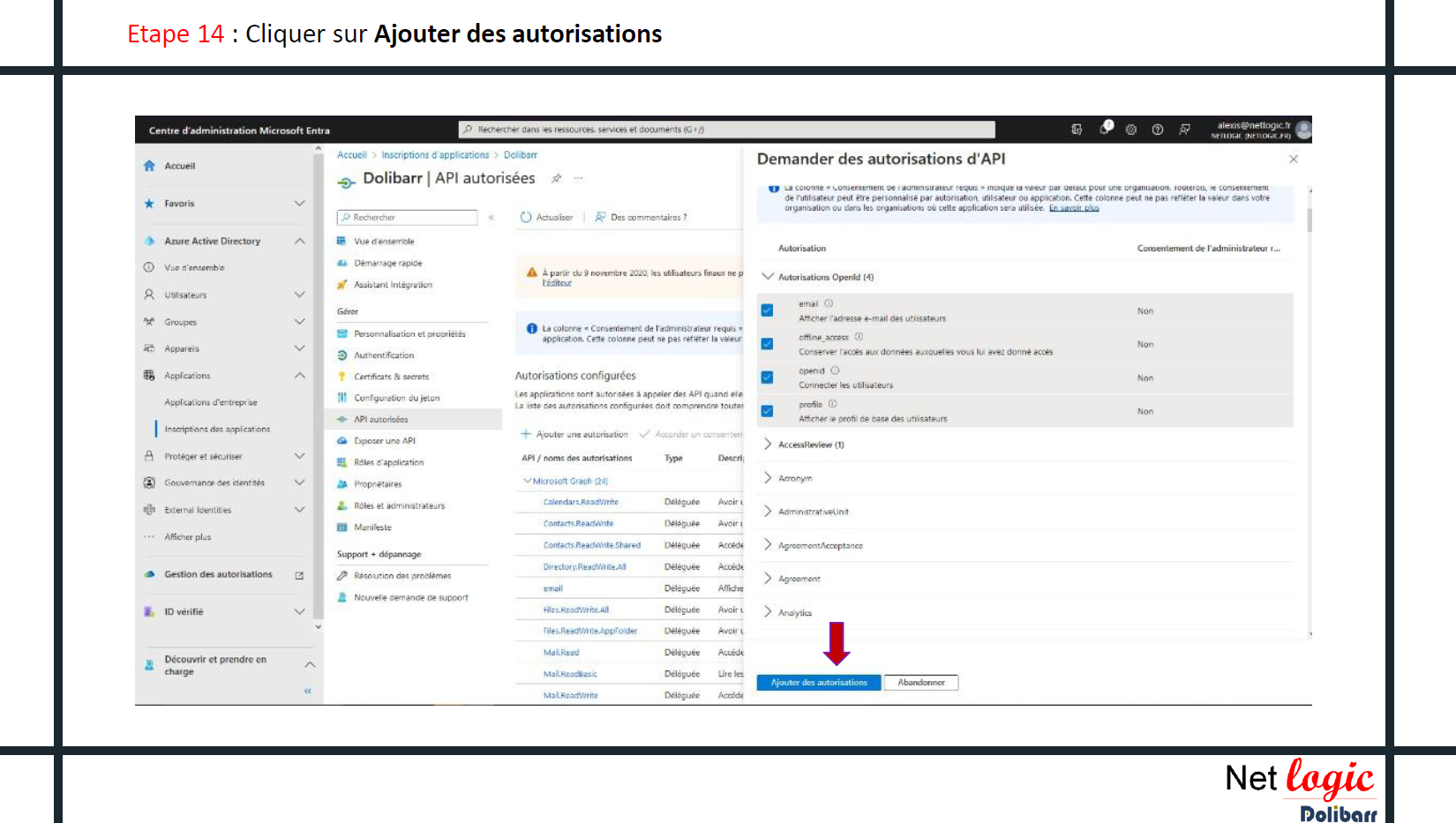Close the Demander des autorisations d'API panel

1293,160
